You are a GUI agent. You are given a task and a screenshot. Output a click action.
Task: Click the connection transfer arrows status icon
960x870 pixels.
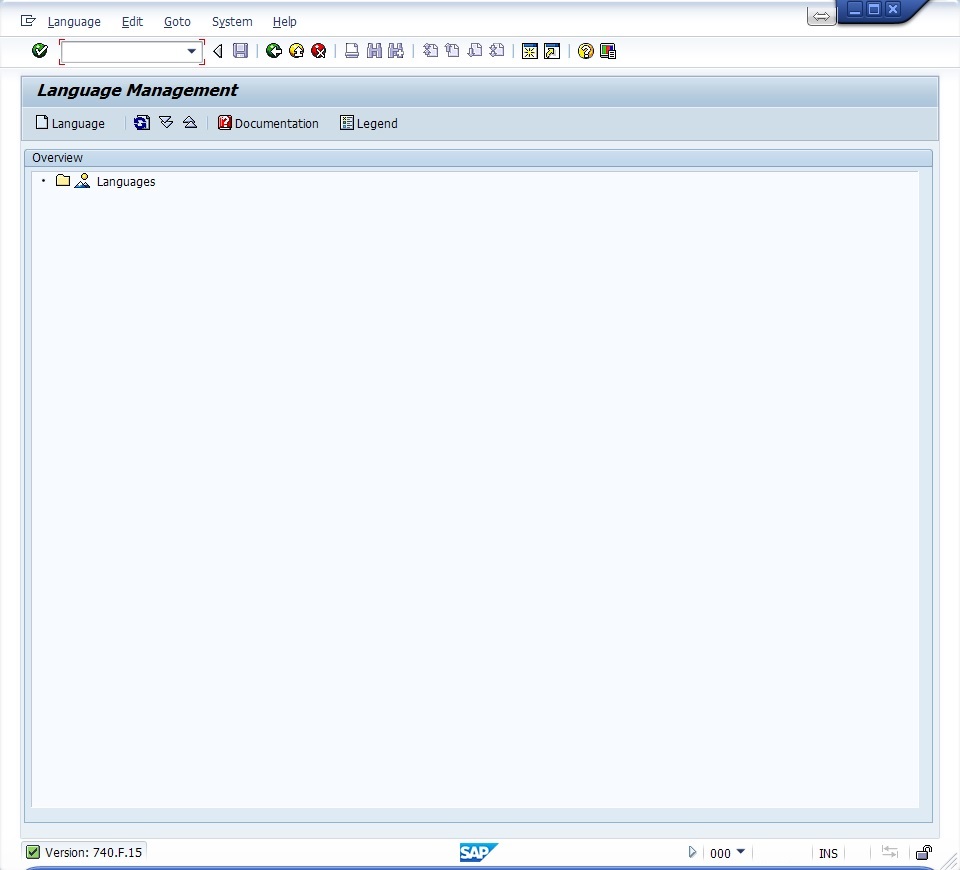[x=890, y=852]
